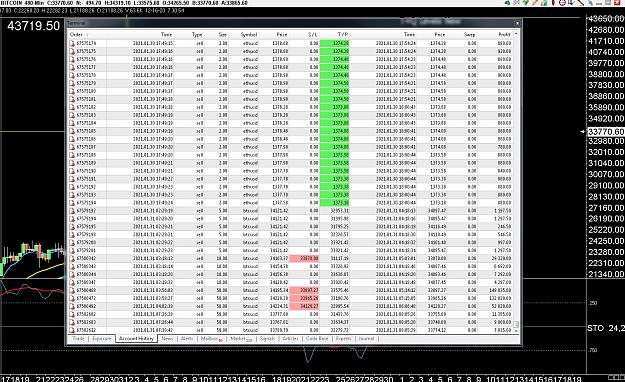Sort by the Swap column header
625x382 pixels.
[470, 35]
